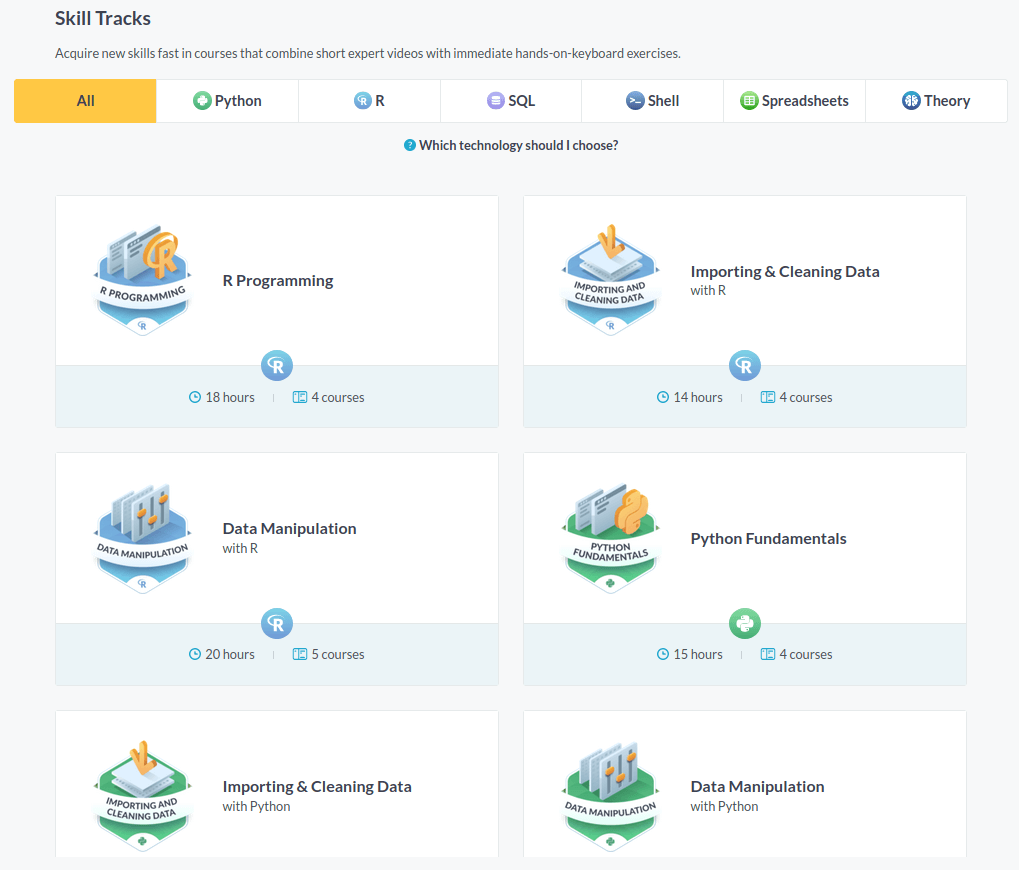The width and height of the screenshot is (1019, 870).
Task: Click courses icon beside 5 courses
Action: tap(300, 654)
